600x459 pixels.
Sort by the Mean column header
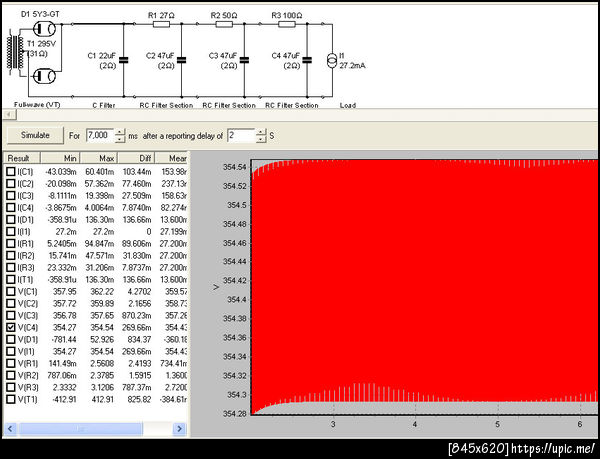171,158
